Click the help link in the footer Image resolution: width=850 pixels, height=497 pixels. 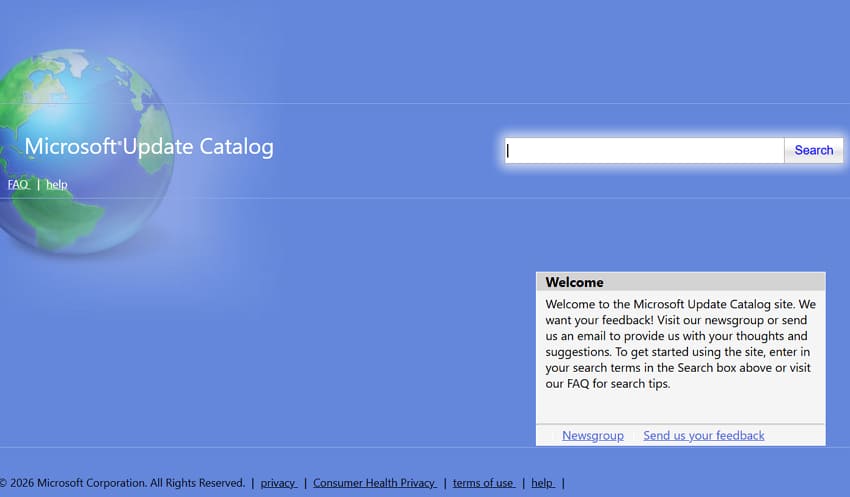point(543,483)
